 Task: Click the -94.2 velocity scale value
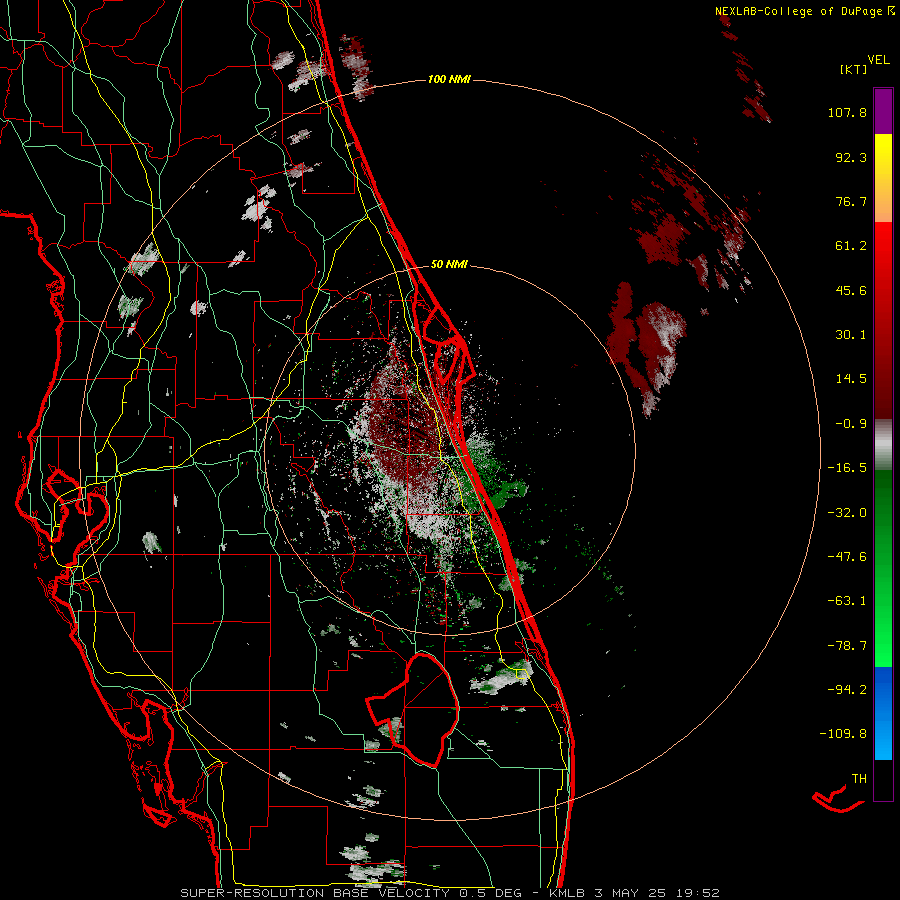[x=847, y=689]
